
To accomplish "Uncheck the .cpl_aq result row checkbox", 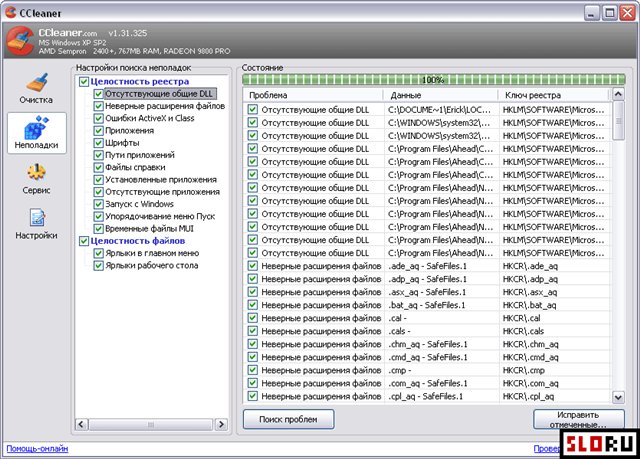I will point(253,396).
